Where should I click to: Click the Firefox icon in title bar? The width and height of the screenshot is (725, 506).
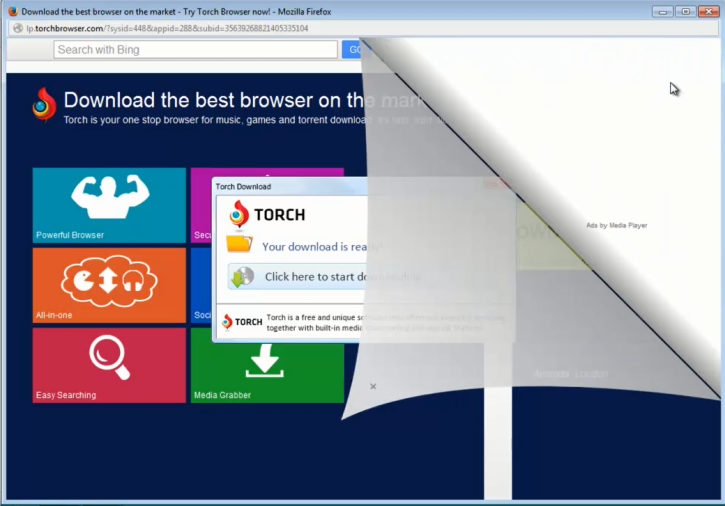click(13, 12)
